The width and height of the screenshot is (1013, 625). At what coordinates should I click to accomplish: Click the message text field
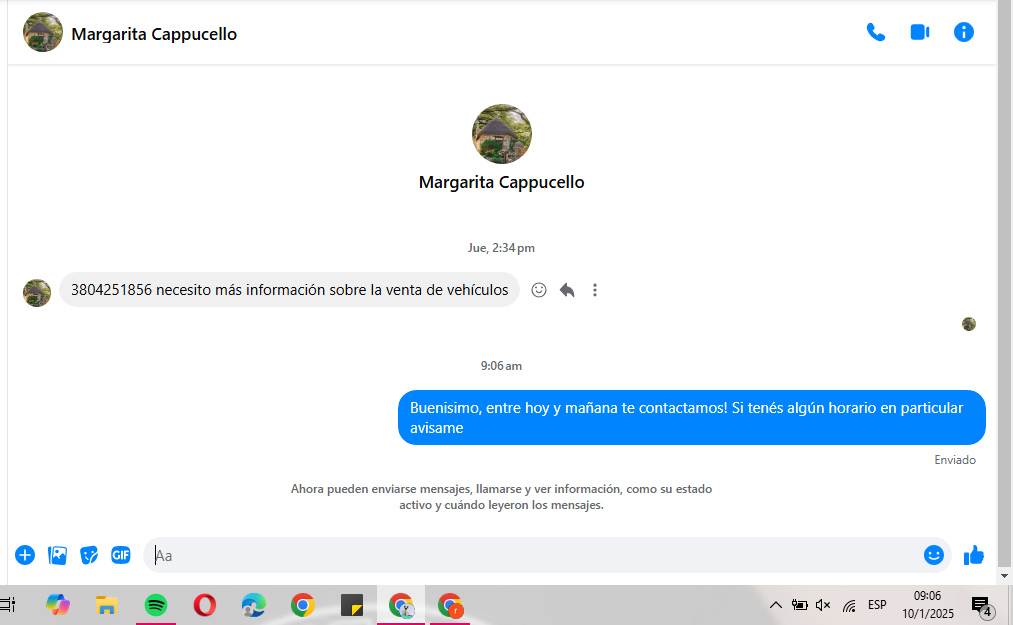[x=530, y=555]
